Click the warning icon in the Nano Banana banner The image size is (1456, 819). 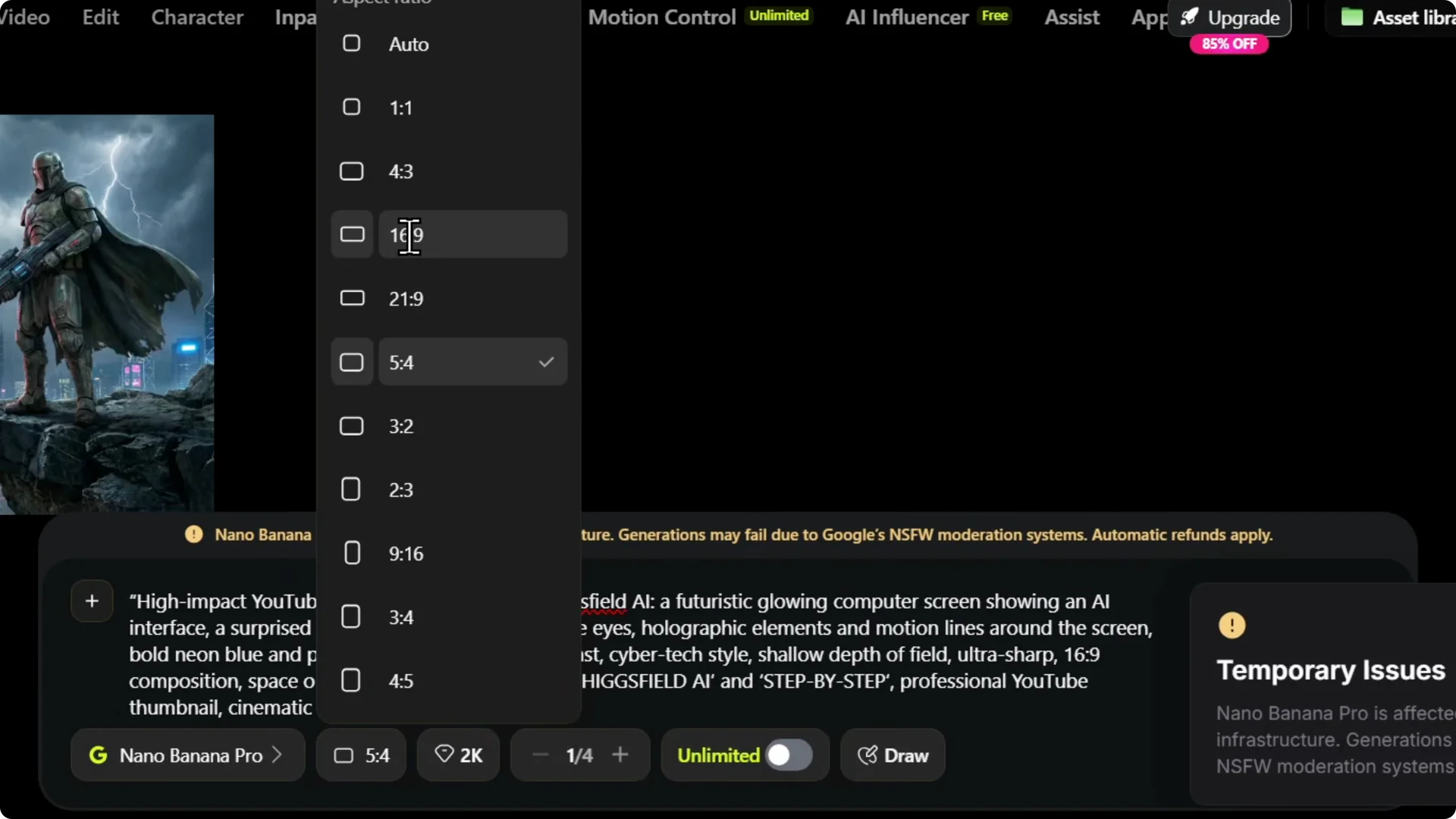pos(193,534)
